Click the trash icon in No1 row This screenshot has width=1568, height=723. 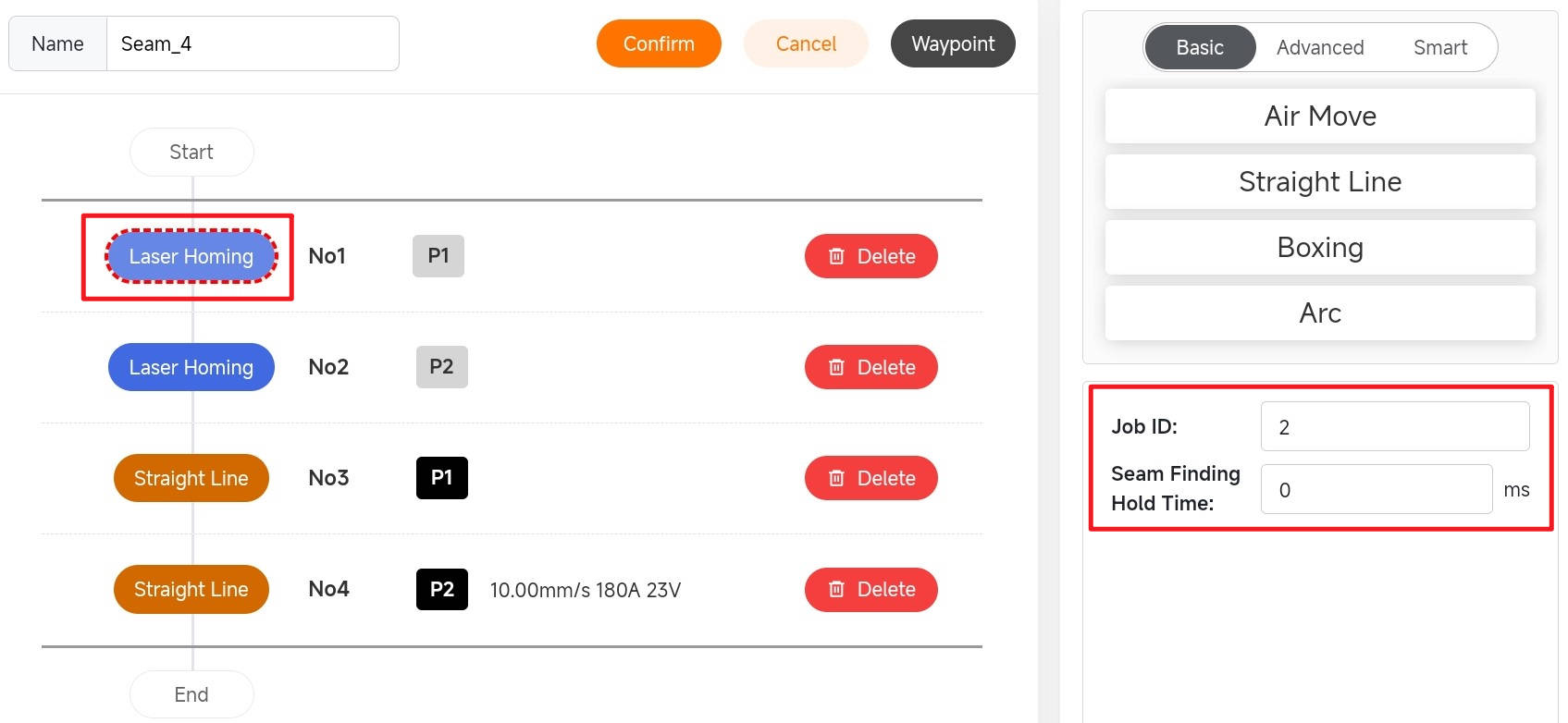coord(836,256)
